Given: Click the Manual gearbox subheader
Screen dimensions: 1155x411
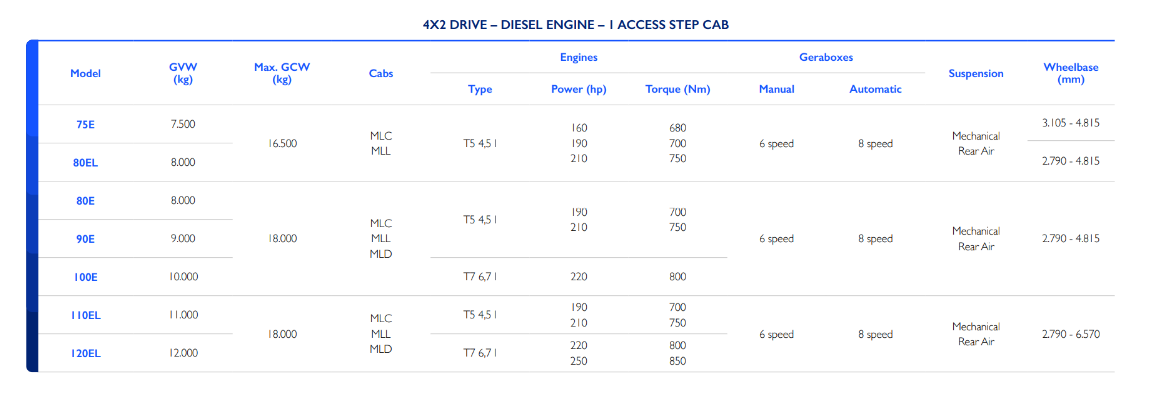Looking at the screenshot, I should tap(776, 89).
